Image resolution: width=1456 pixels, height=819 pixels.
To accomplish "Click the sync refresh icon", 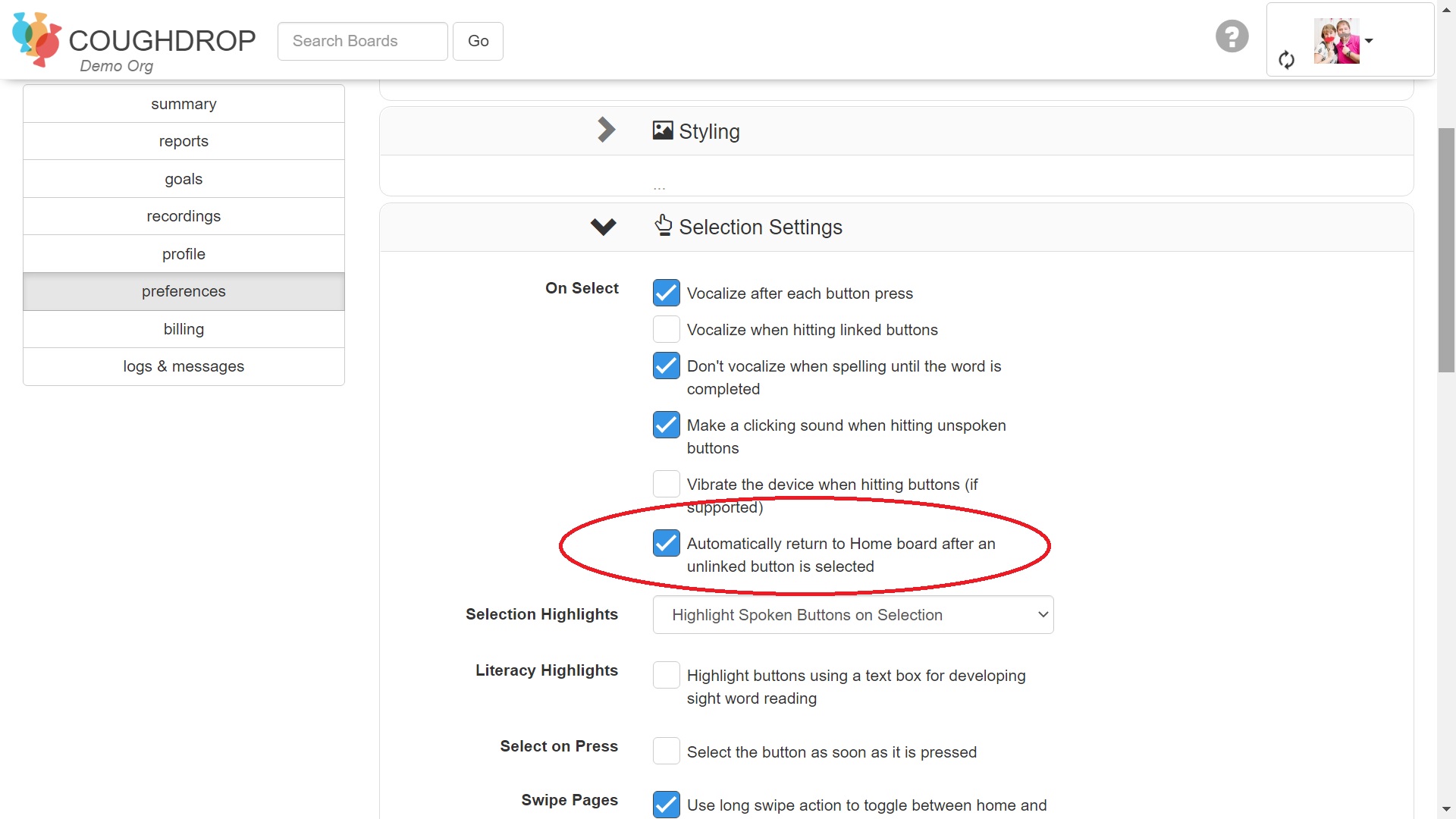I will pos(1286,60).
